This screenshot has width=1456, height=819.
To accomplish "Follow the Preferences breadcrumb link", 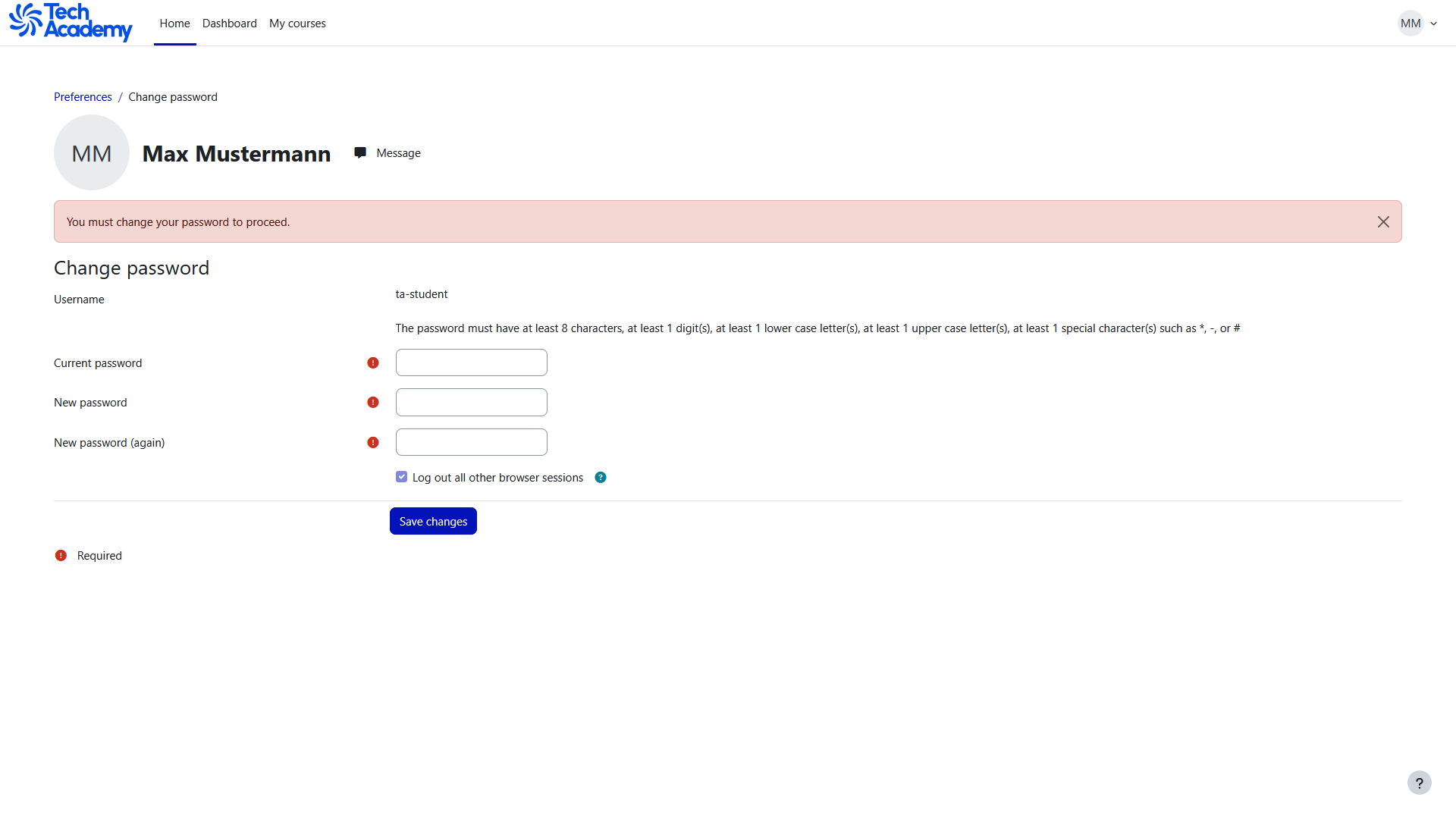I will point(83,97).
